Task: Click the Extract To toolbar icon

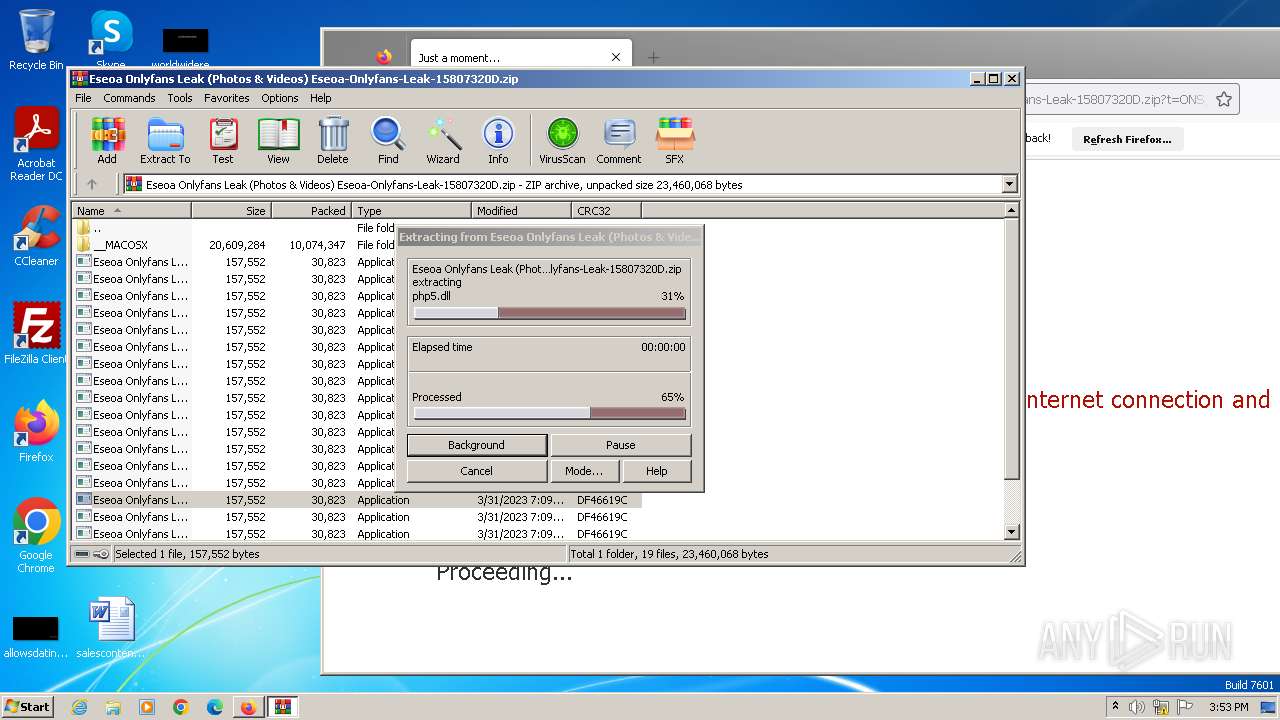Action: (165, 140)
